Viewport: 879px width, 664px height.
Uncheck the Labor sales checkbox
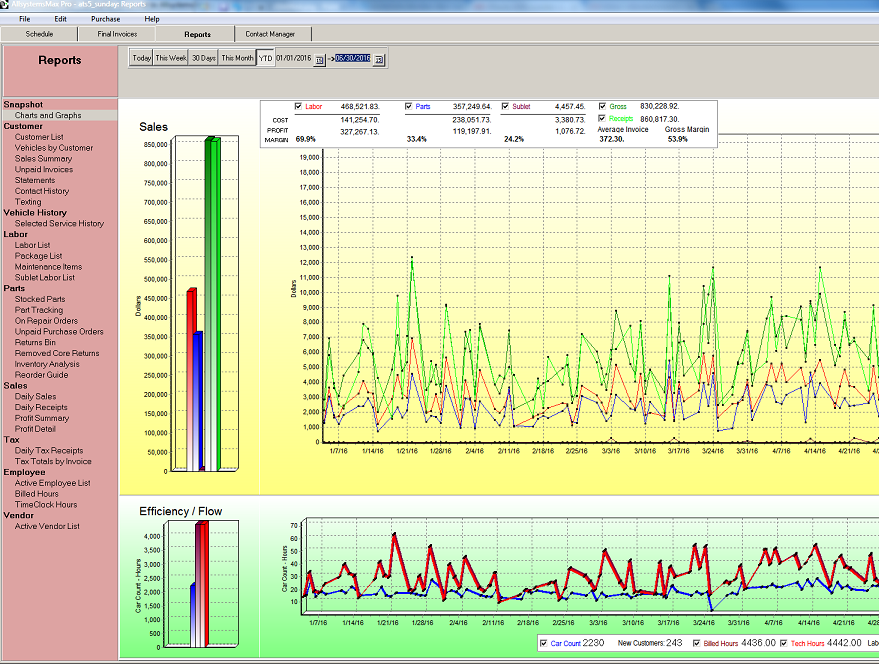click(298, 106)
